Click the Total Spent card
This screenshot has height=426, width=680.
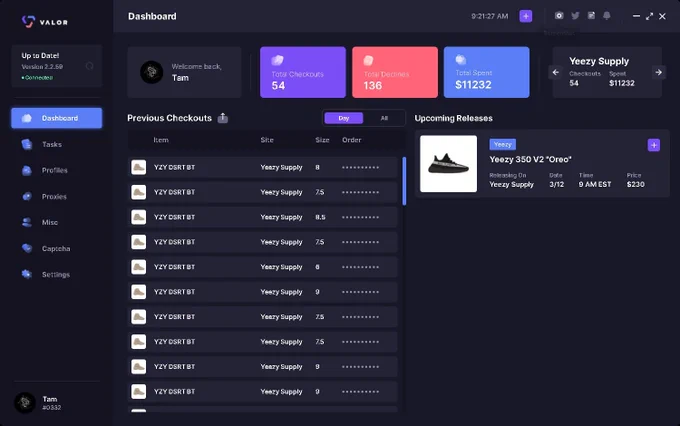pos(487,72)
